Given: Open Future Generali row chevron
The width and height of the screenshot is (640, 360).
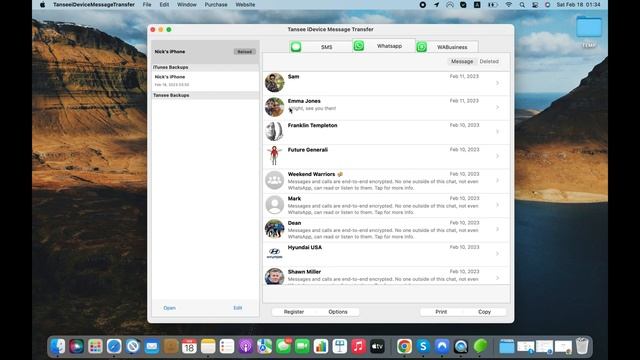Looking at the screenshot, I should pyautogui.click(x=498, y=156).
